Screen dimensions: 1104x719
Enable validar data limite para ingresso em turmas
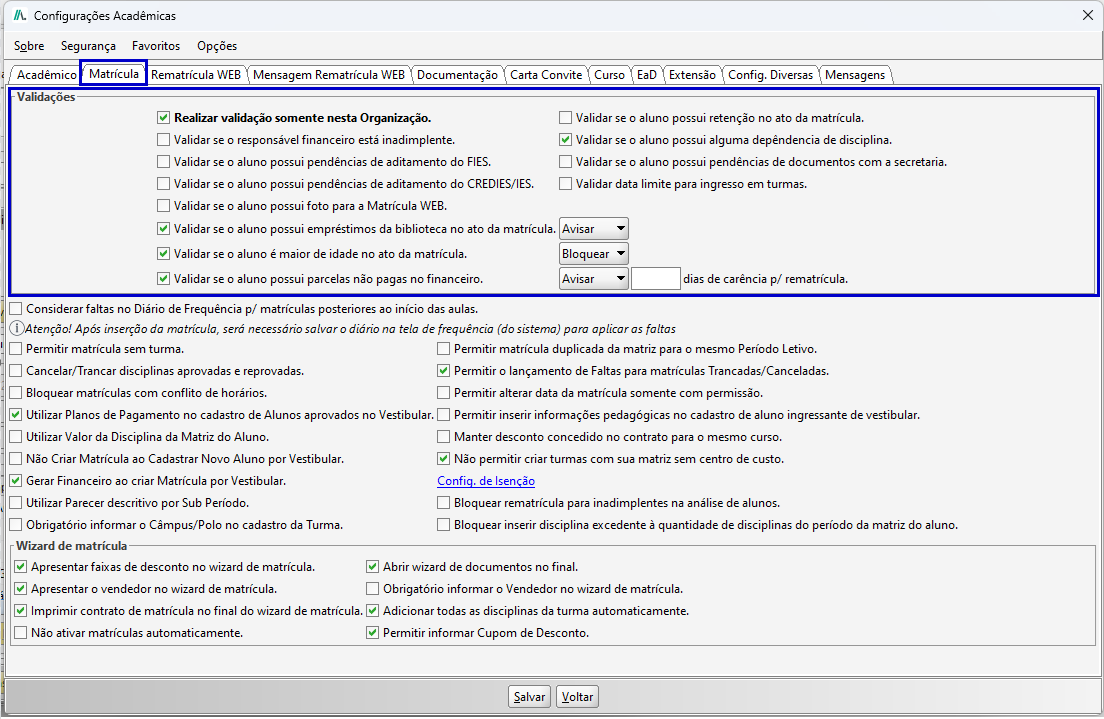point(565,184)
